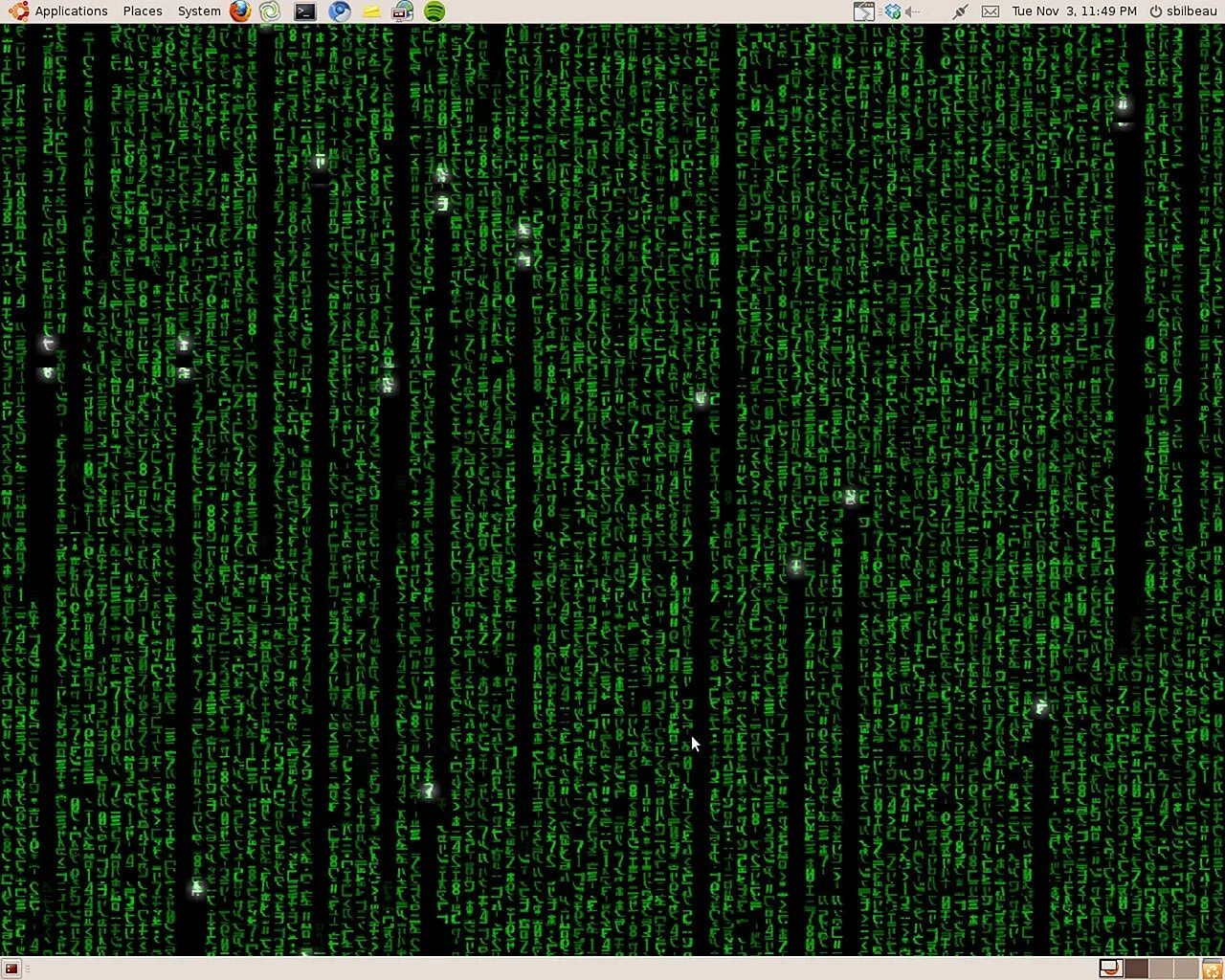Open the Dropbox tray icon
This screenshot has width=1225, height=980.
(892, 11)
